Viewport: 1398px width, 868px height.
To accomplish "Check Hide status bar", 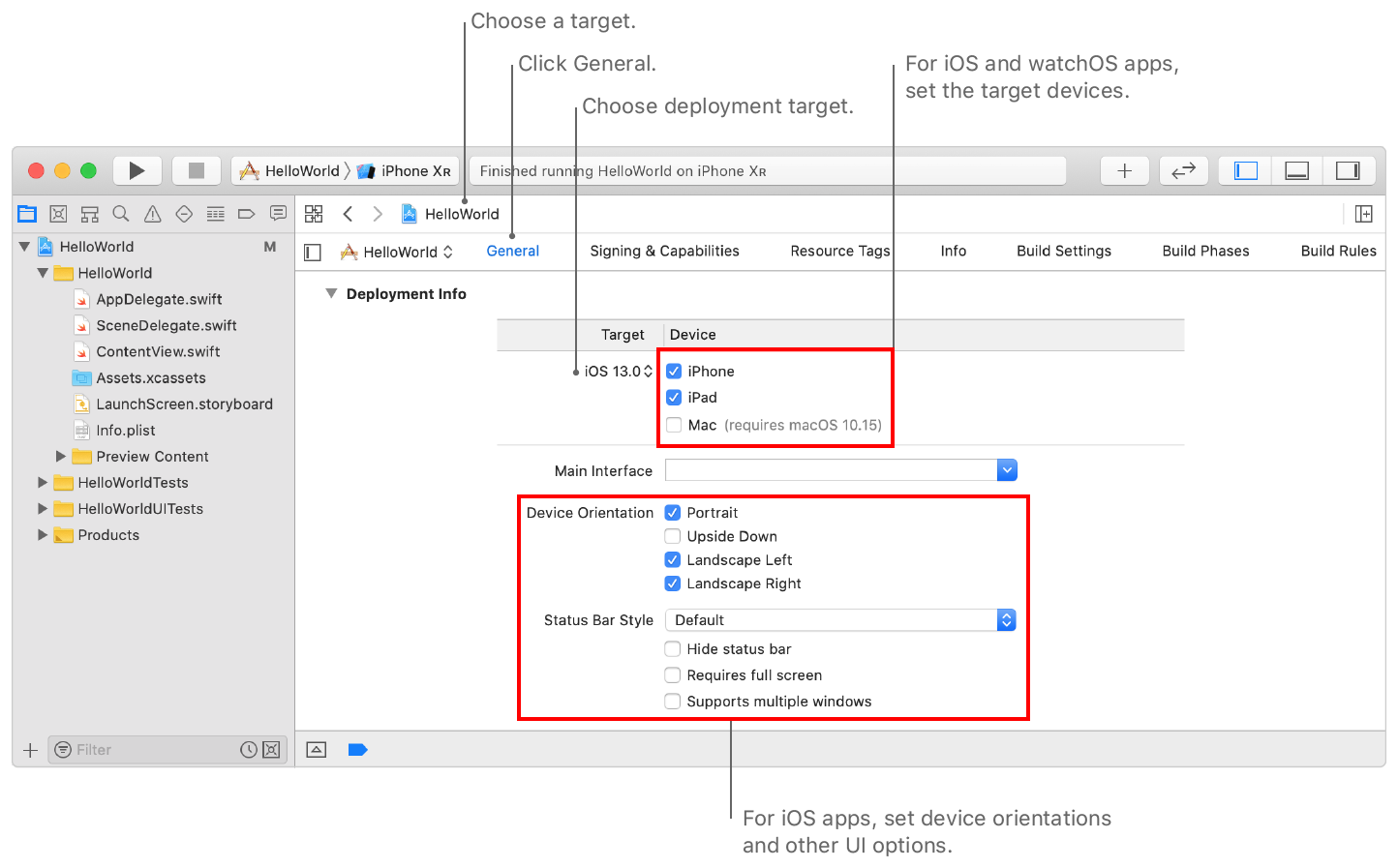I will [673, 648].
